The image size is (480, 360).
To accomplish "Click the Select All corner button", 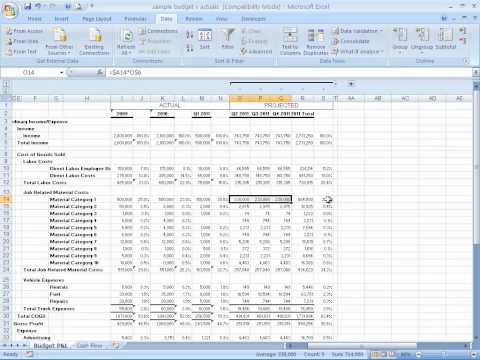I will point(6,98).
